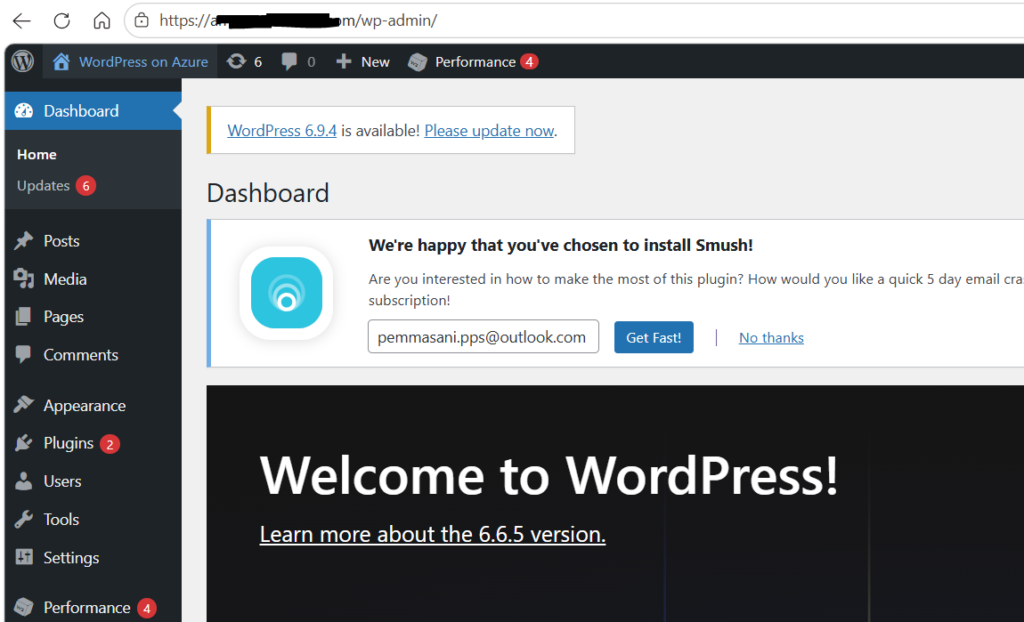Screen dimensions: 1024x622
Task: Click the WordPress 6.9.4 link
Action: [x=282, y=130]
